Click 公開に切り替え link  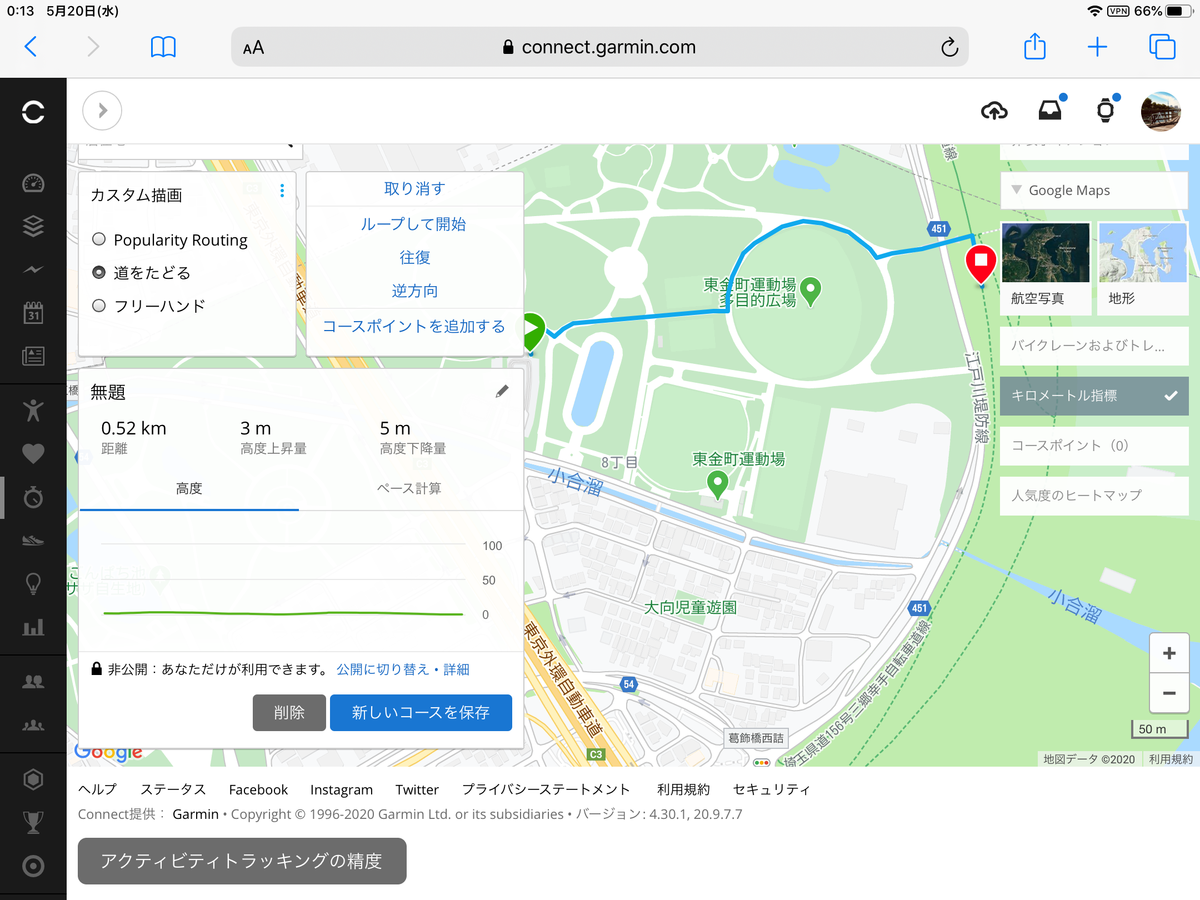(385, 669)
